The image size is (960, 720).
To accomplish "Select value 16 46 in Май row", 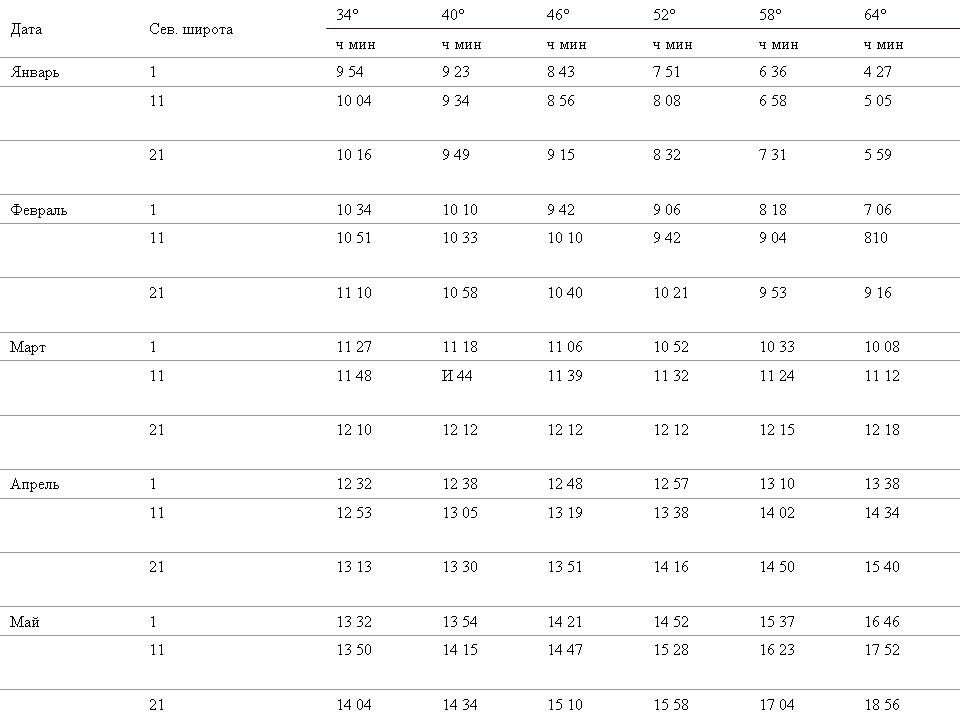I will tap(882, 621).
